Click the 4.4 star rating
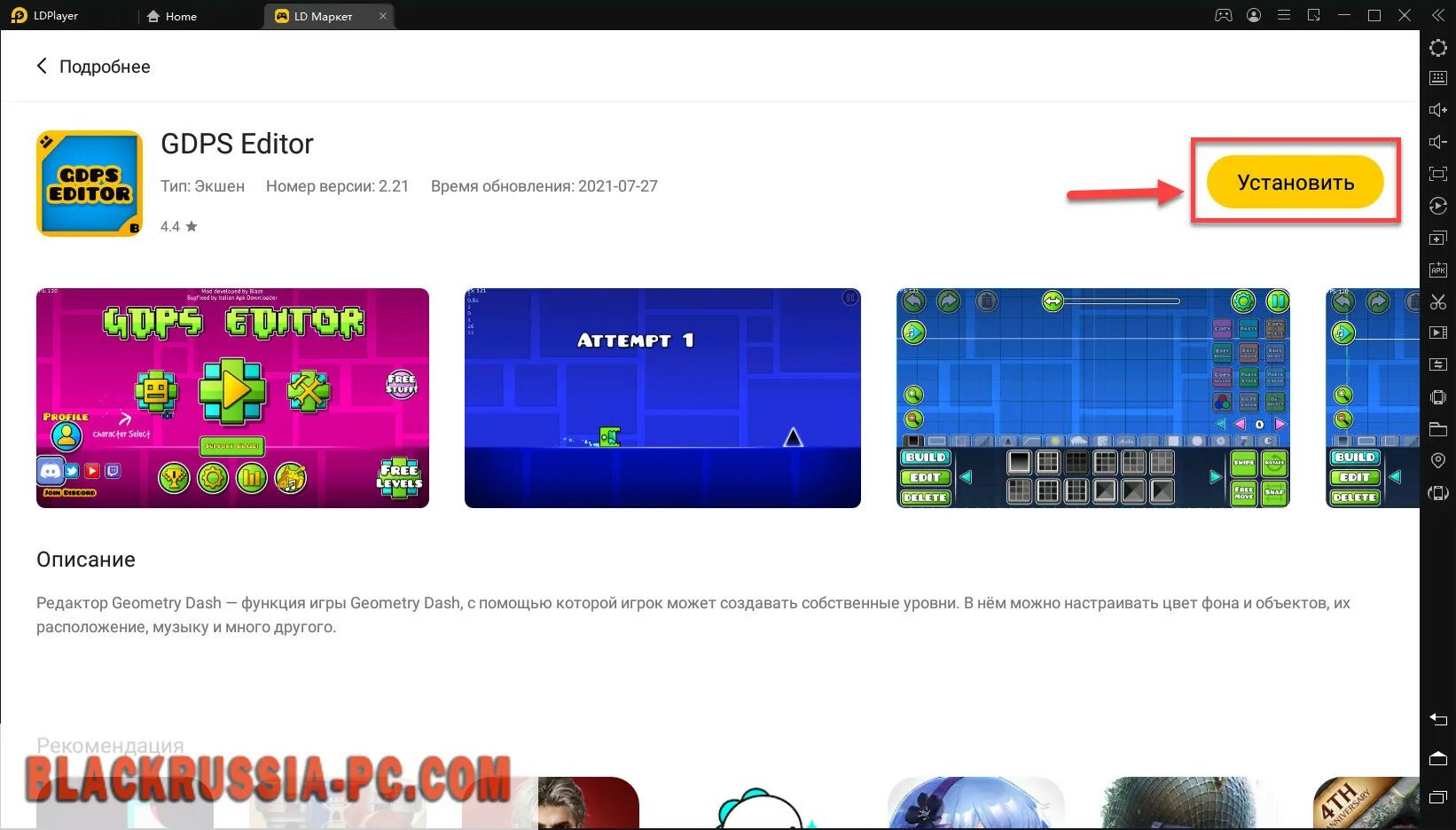The height and width of the screenshot is (830, 1456). [178, 226]
